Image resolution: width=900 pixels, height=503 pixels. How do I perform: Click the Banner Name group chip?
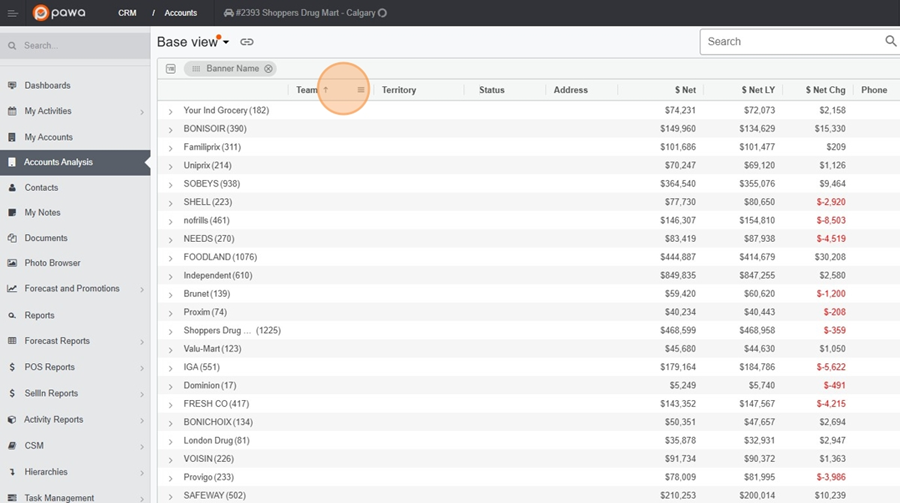point(230,68)
